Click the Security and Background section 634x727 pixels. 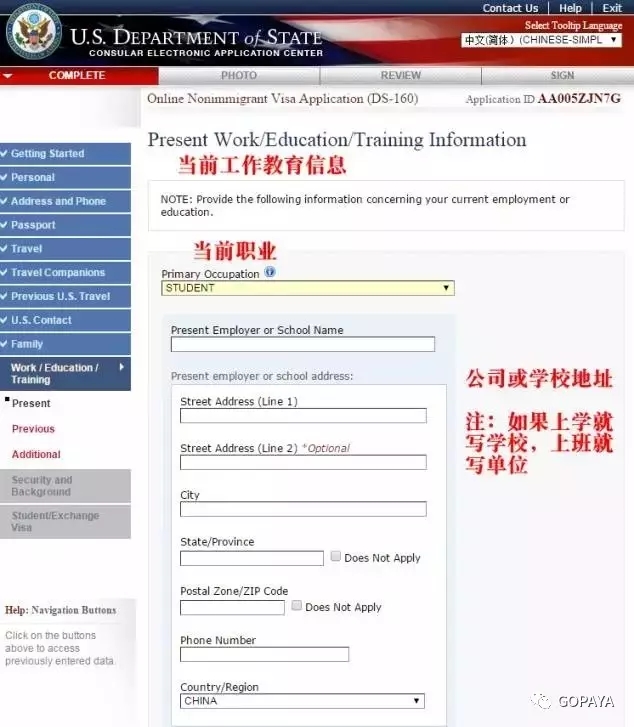[65, 486]
